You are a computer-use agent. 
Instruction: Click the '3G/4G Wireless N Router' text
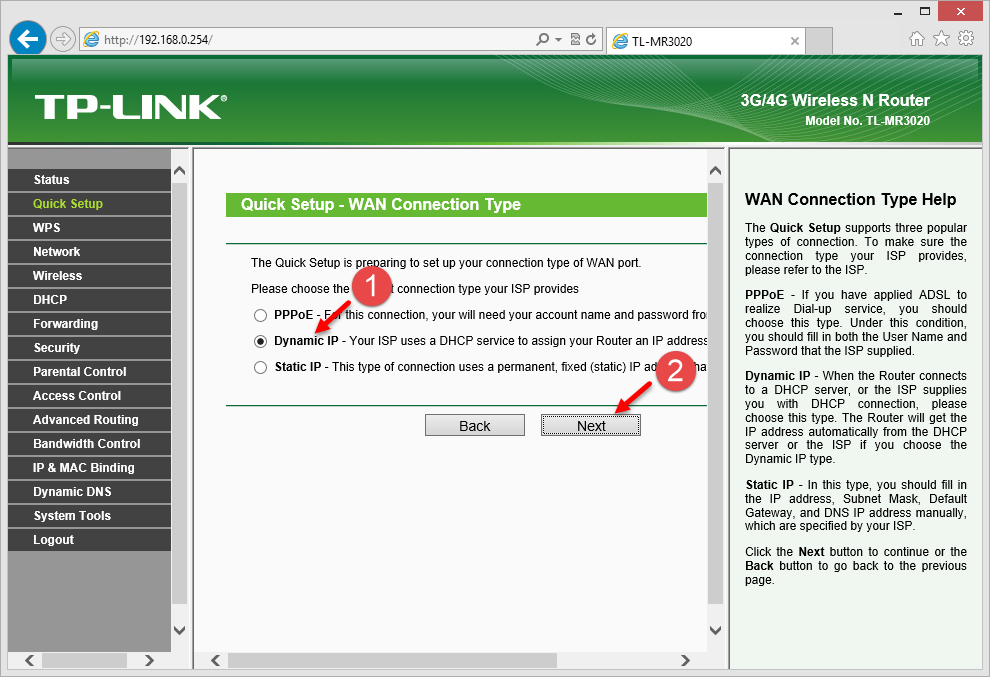(x=835, y=100)
